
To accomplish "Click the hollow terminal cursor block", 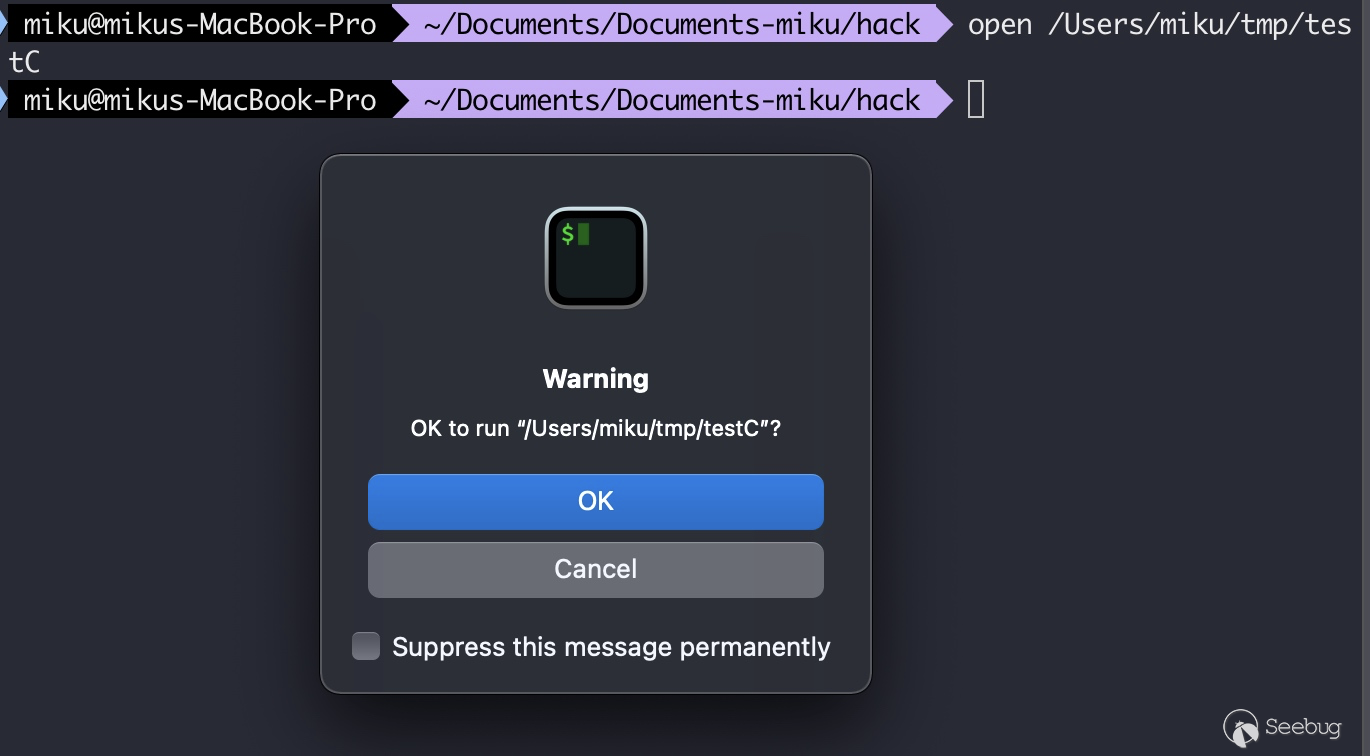I will pos(976,99).
